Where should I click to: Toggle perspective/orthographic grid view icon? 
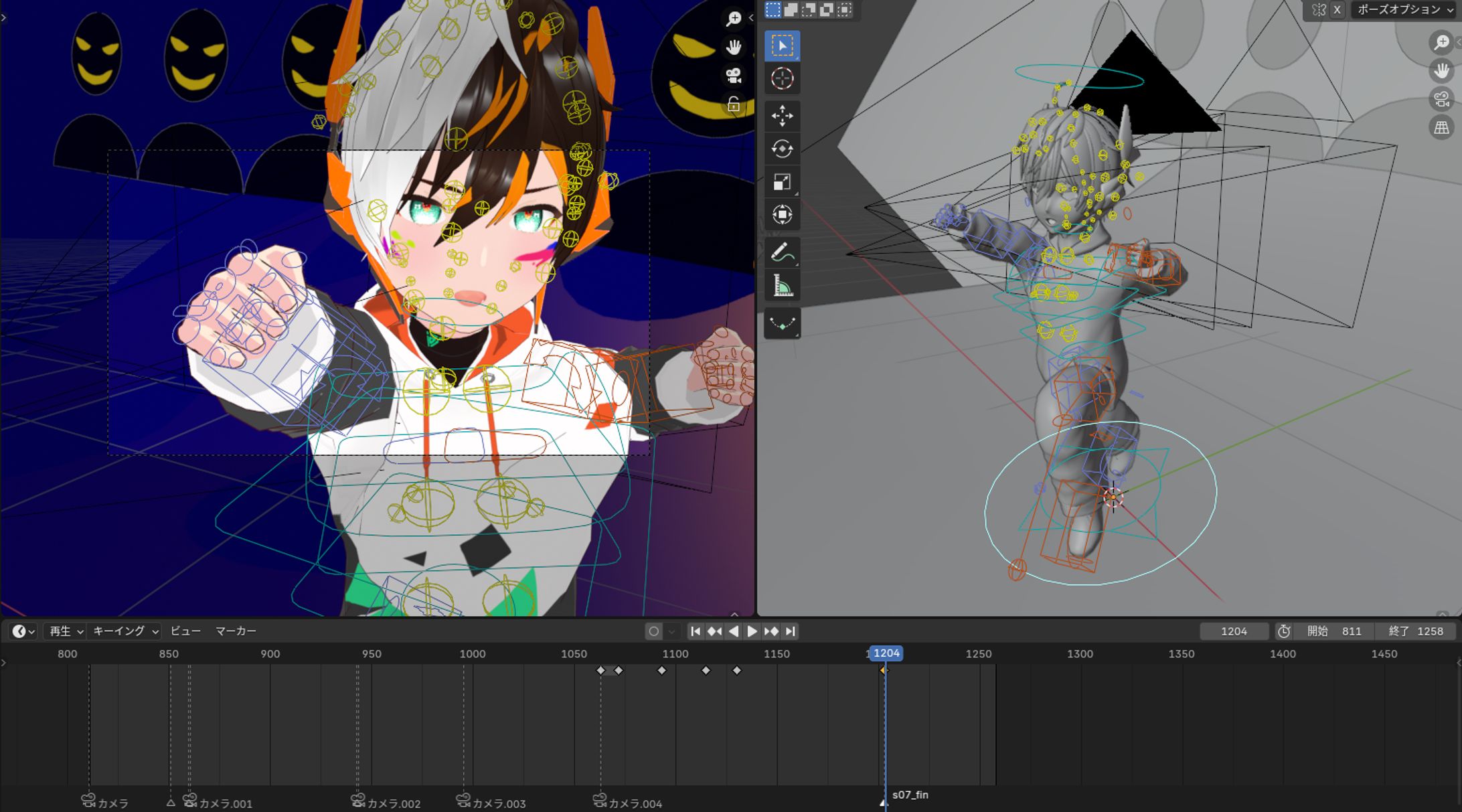[x=1441, y=127]
